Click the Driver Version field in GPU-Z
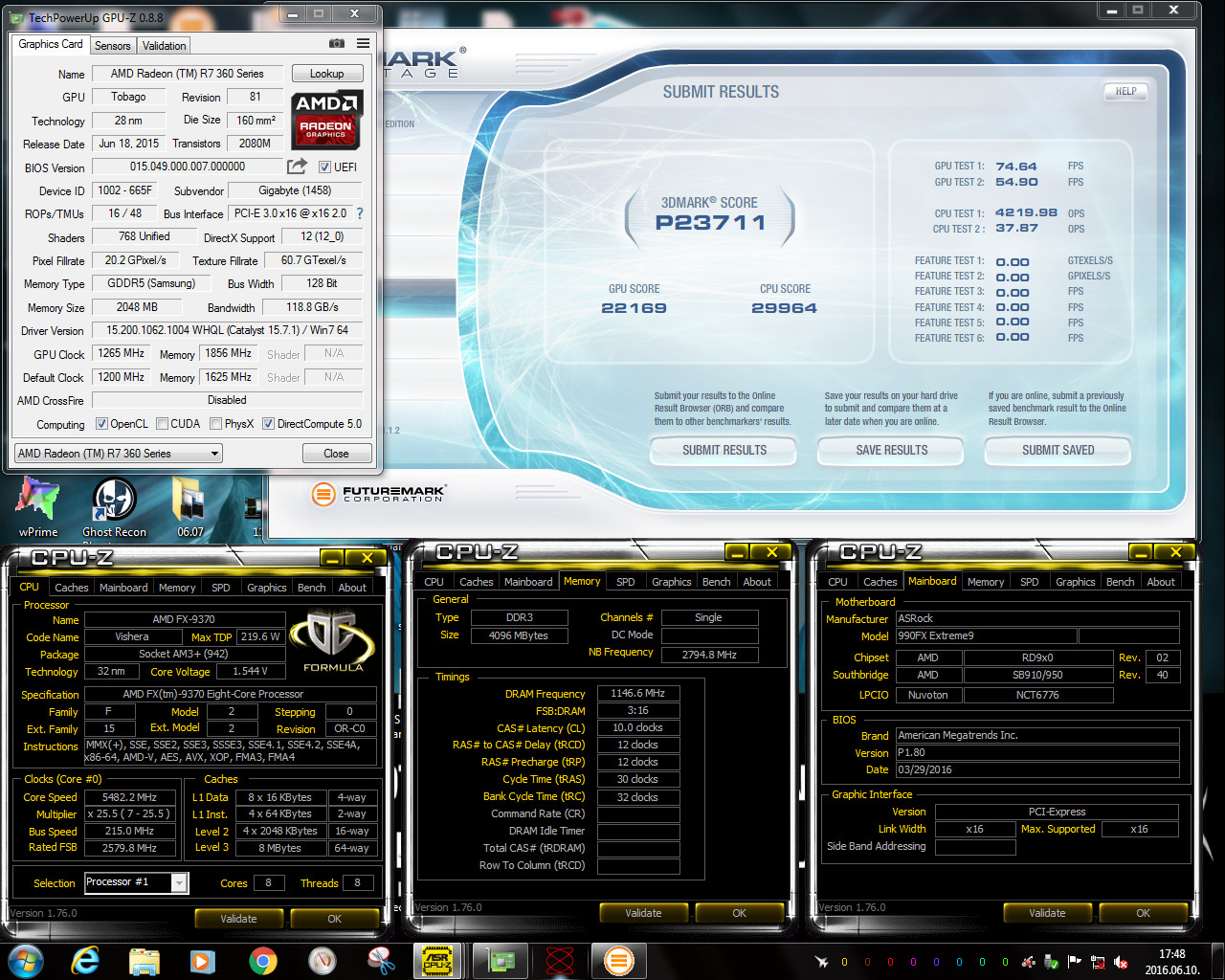This screenshot has width=1225, height=980. tap(228, 330)
